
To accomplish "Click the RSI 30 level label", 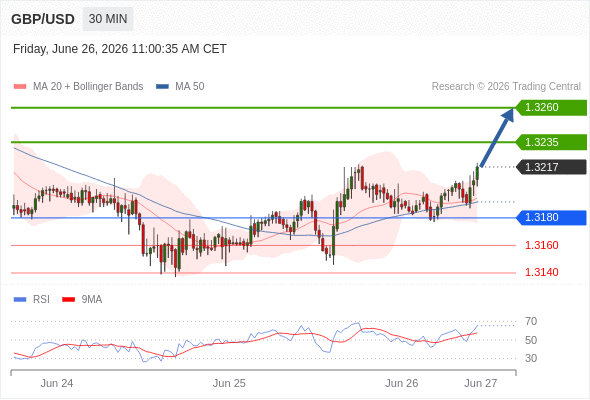I will (531, 358).
